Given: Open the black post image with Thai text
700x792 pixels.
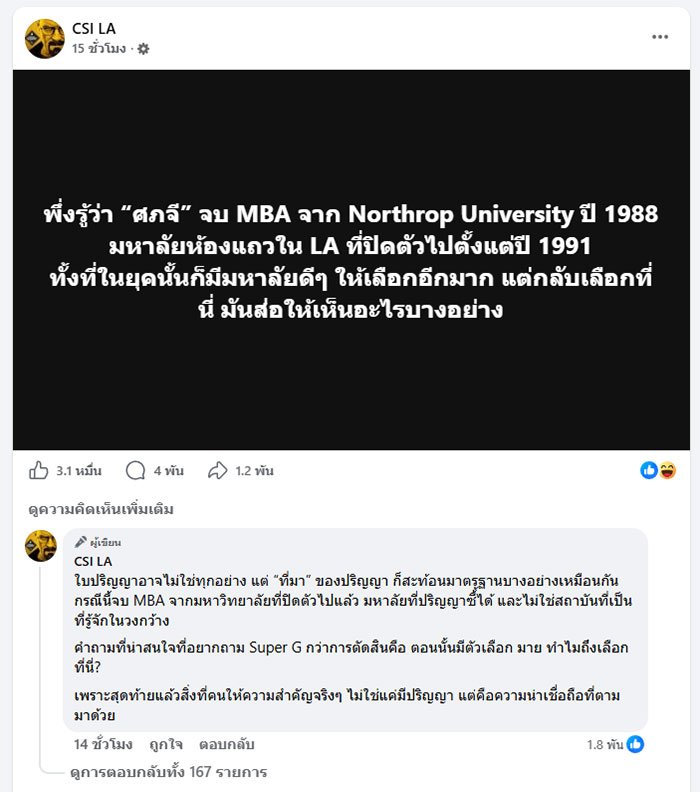Looking at the screenshot, I should pyautogui.click(x=351, y=260).
